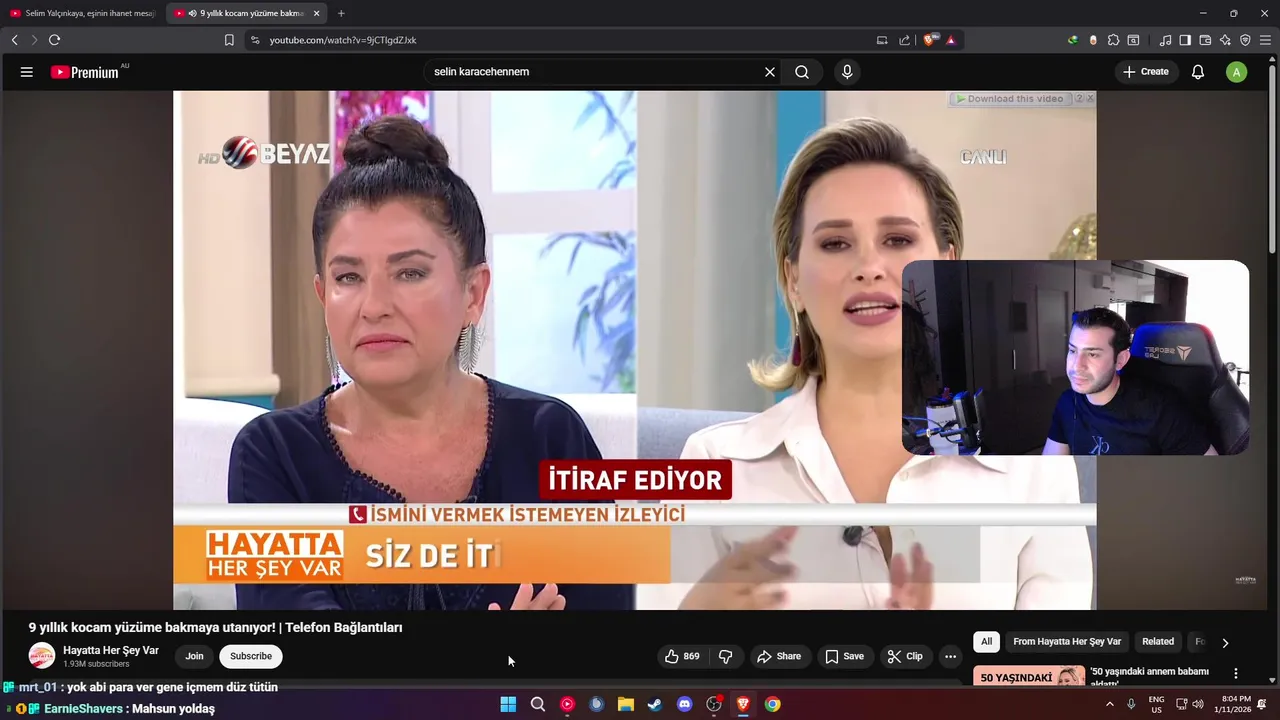Image resolution: width=1280 pixels, height=720 pixels.
Task: Select the All filter chip
Action: coord(986,642)
